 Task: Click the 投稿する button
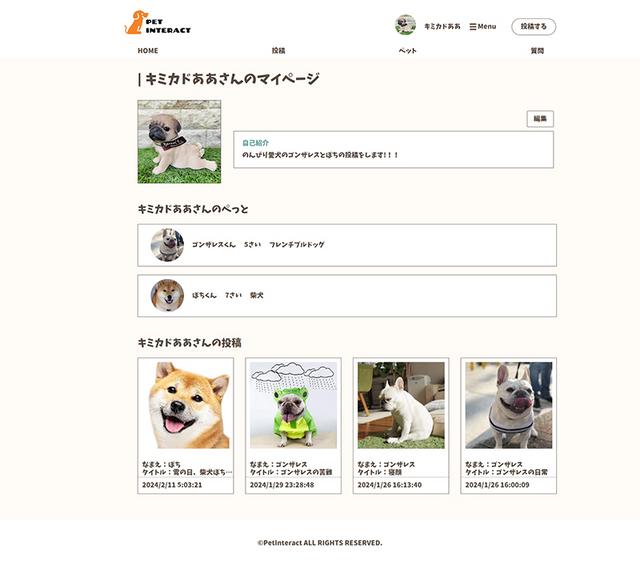pyautogui.click(x=533, y=27)
